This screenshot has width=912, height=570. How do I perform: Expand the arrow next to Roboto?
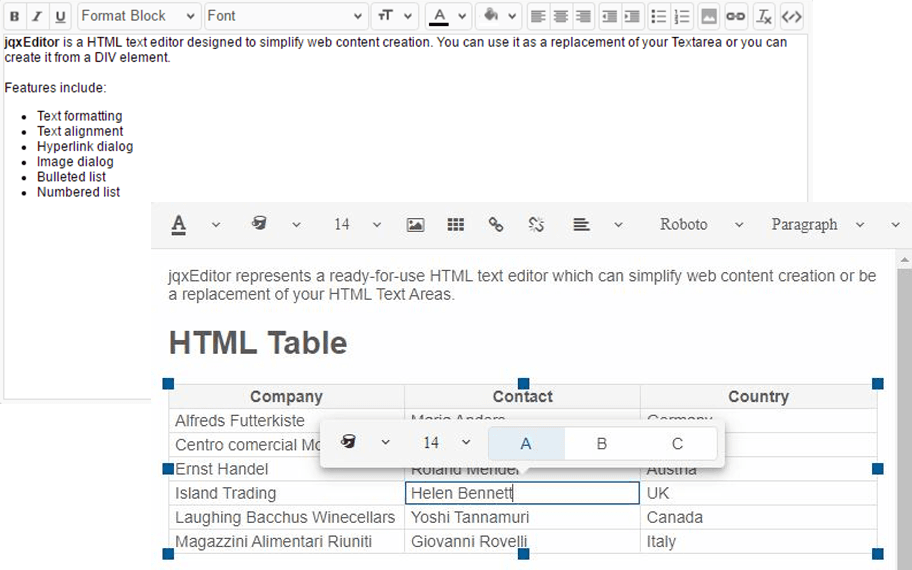[x=739, y=225]
